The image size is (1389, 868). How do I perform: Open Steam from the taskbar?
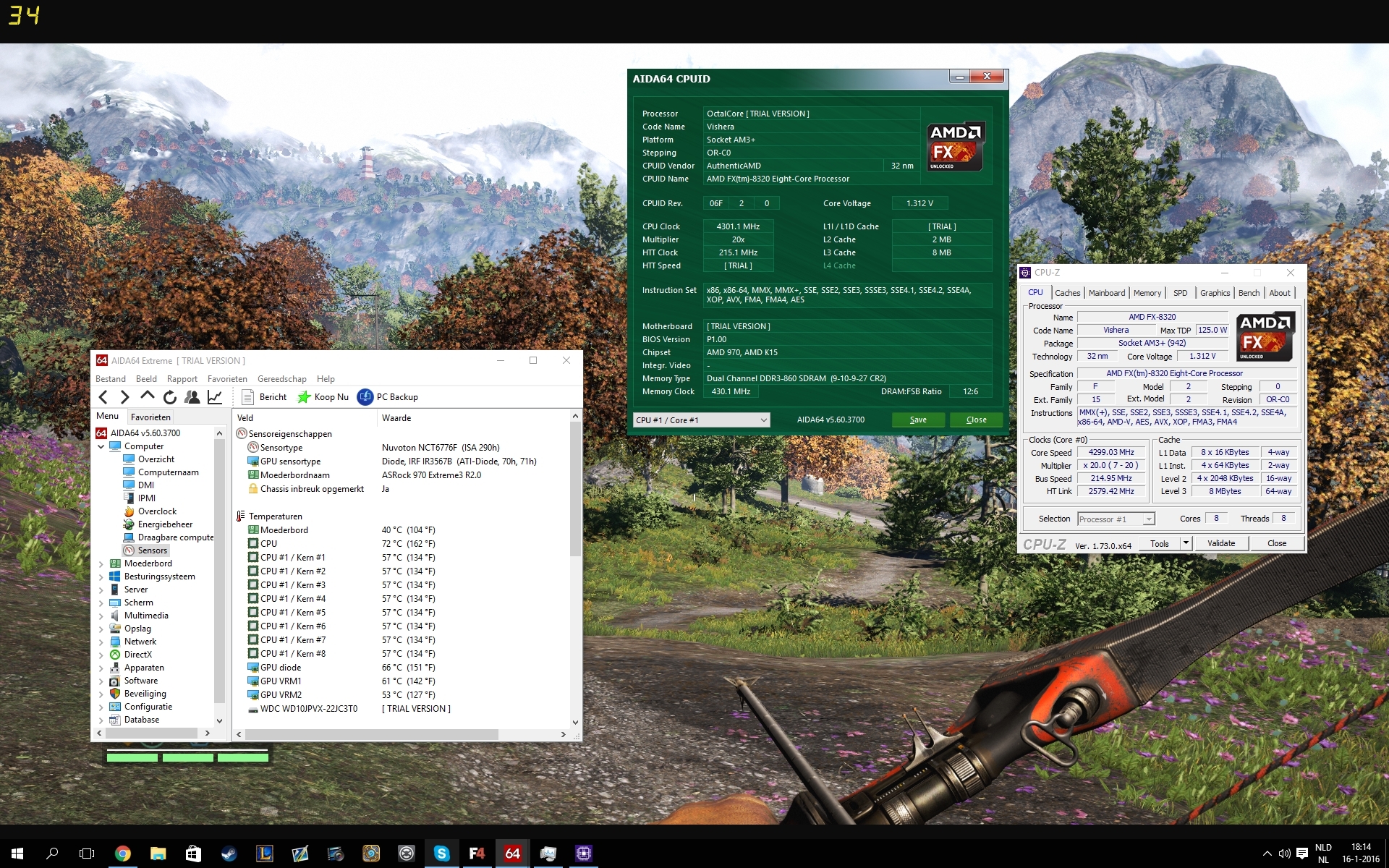click(229, 854)
